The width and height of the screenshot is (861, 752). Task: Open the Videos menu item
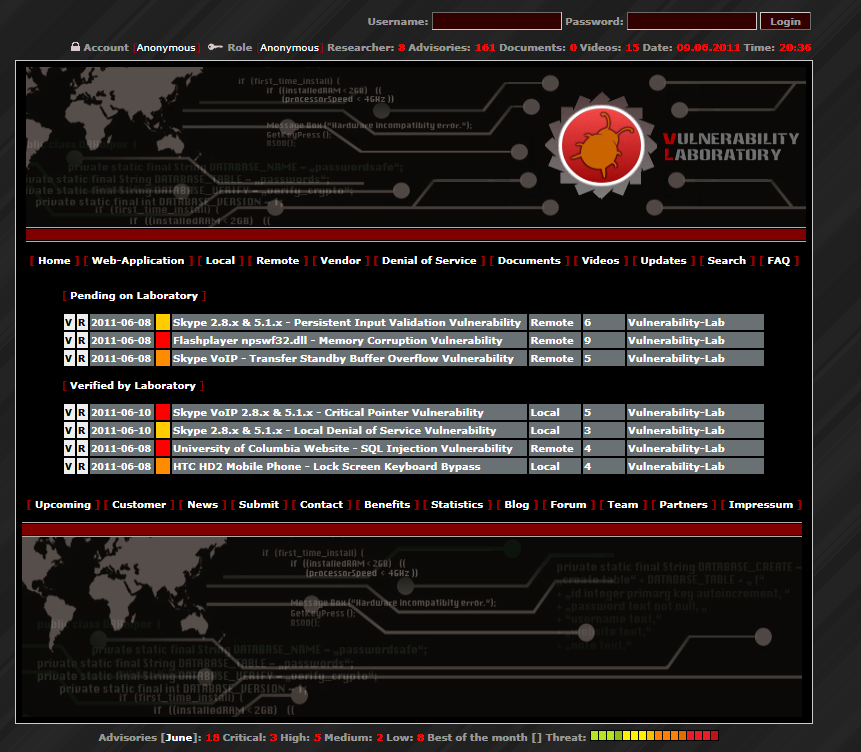coord(600,261)
